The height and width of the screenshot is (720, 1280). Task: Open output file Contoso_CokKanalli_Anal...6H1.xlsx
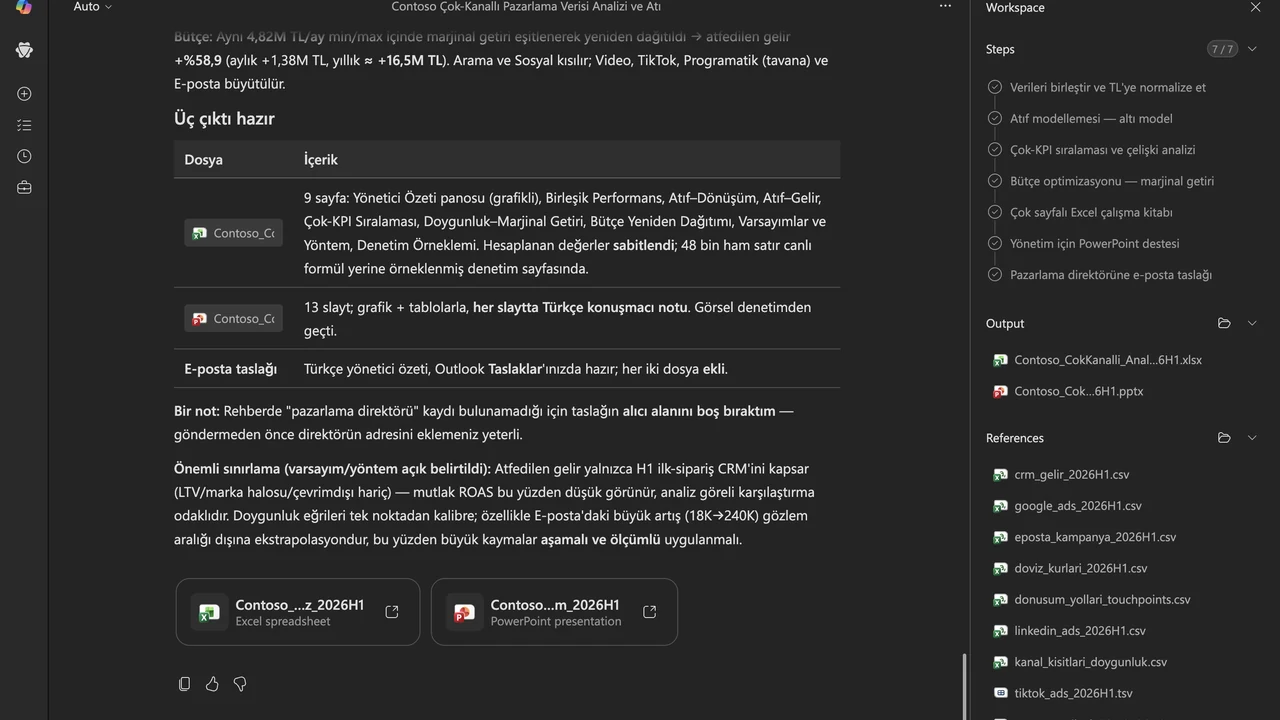1108,360
